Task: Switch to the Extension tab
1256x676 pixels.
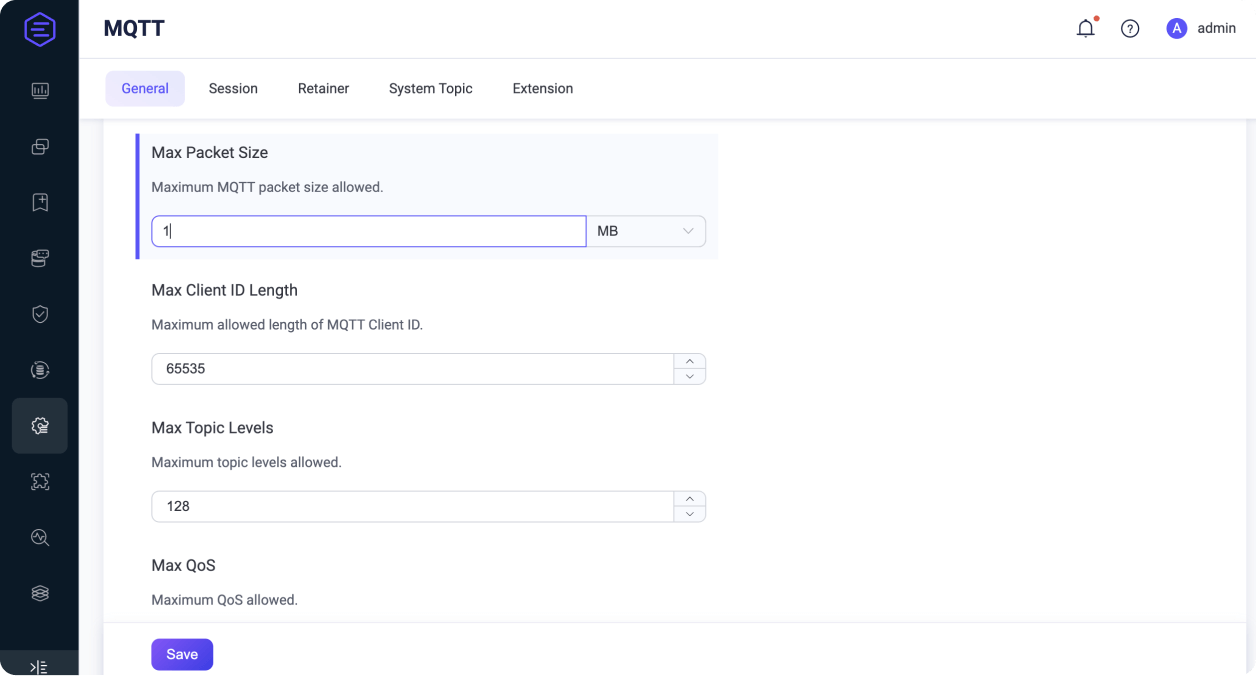Action: (x=543, y=88)
